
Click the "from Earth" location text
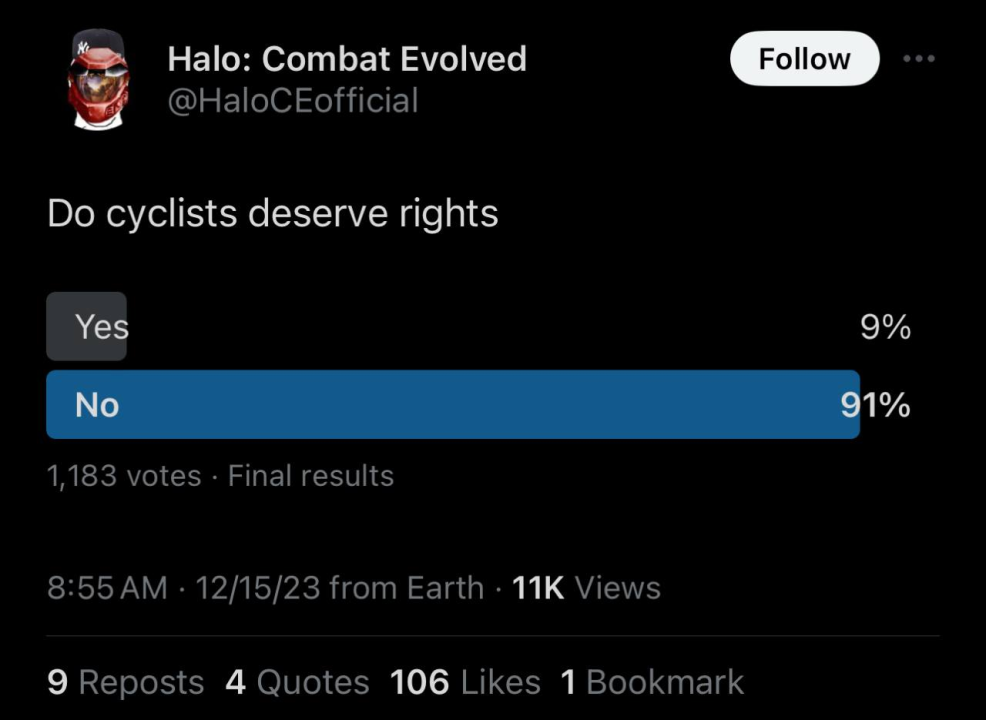point(406,587)
